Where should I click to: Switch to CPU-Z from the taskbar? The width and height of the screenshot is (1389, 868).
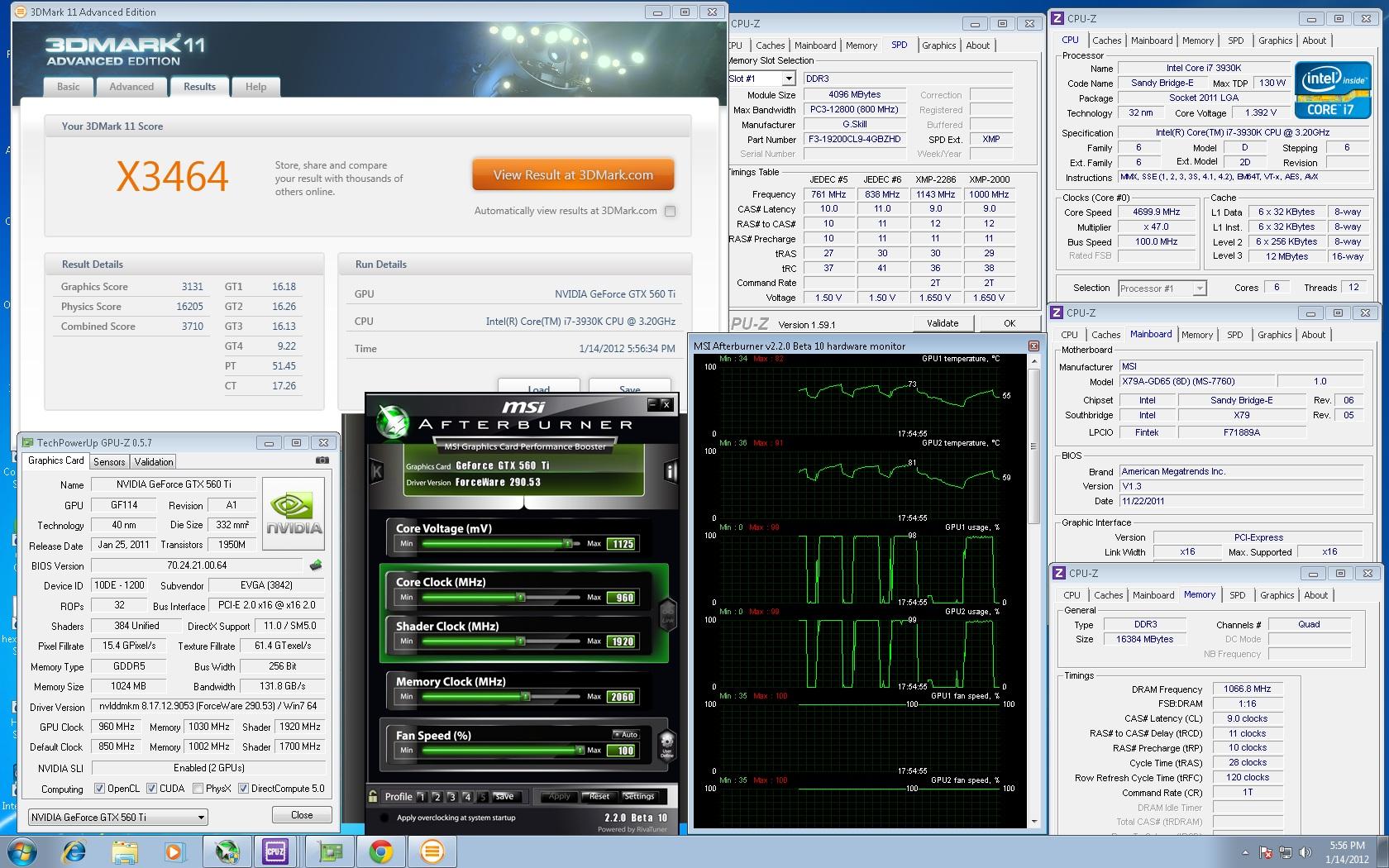(275, 851)
